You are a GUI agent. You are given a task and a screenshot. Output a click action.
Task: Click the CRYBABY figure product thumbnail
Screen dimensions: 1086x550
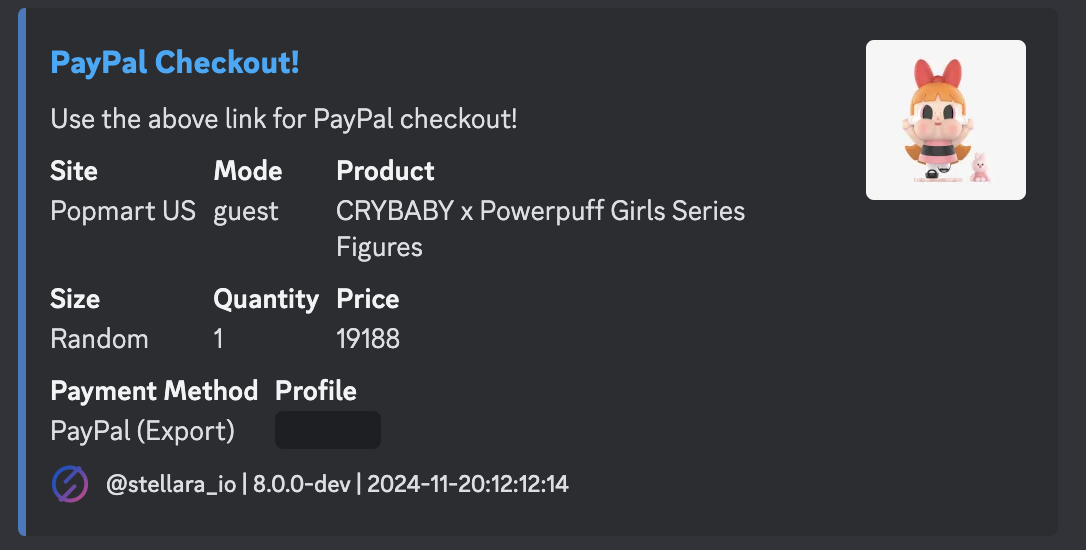click(945, 120)
